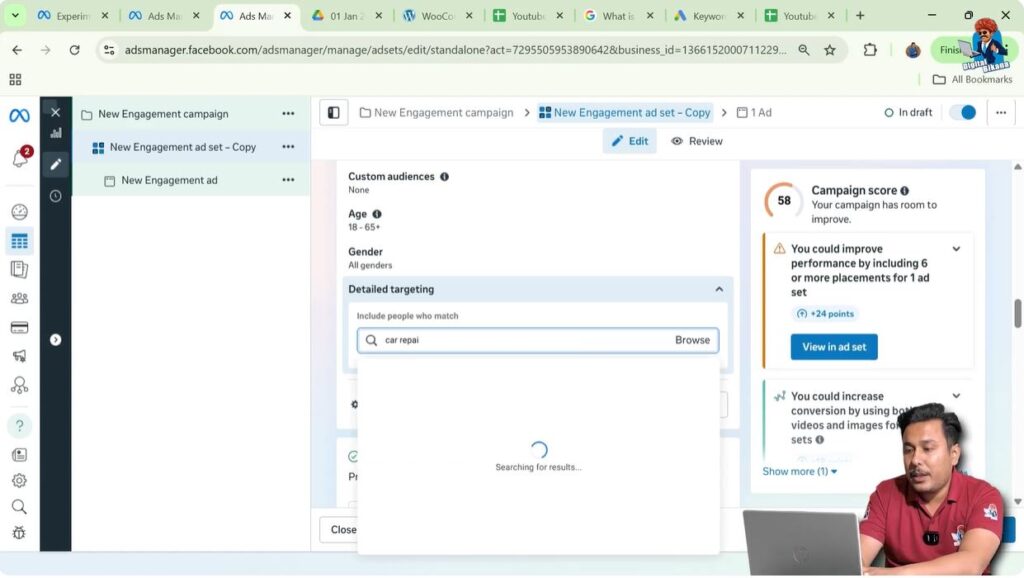Switch to Review tab

697,141
